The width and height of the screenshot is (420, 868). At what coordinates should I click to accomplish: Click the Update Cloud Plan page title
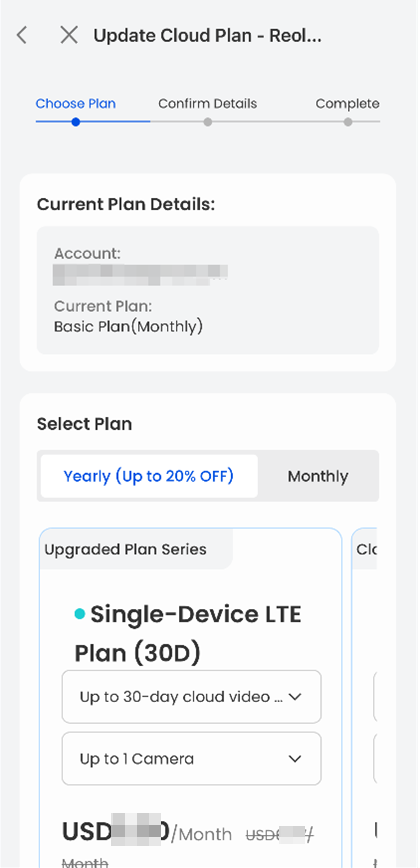coord(208,36)
